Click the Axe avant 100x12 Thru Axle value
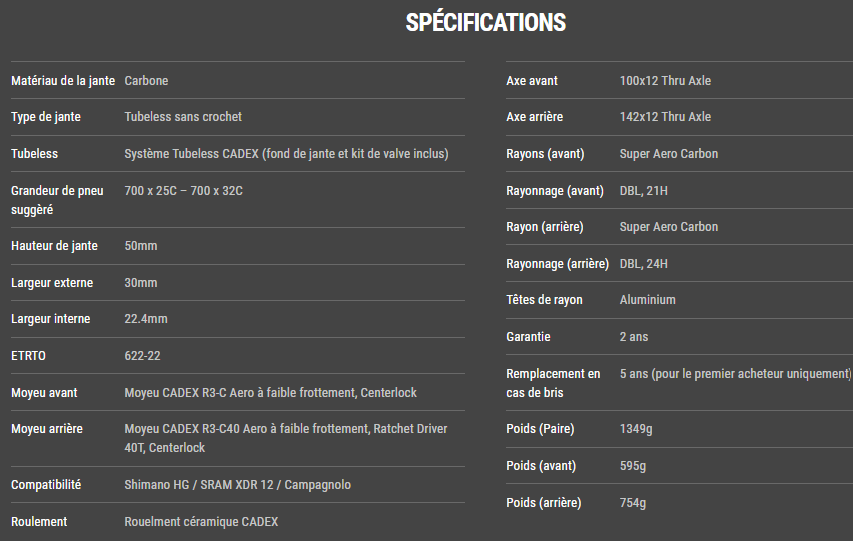 click(665, 80)
